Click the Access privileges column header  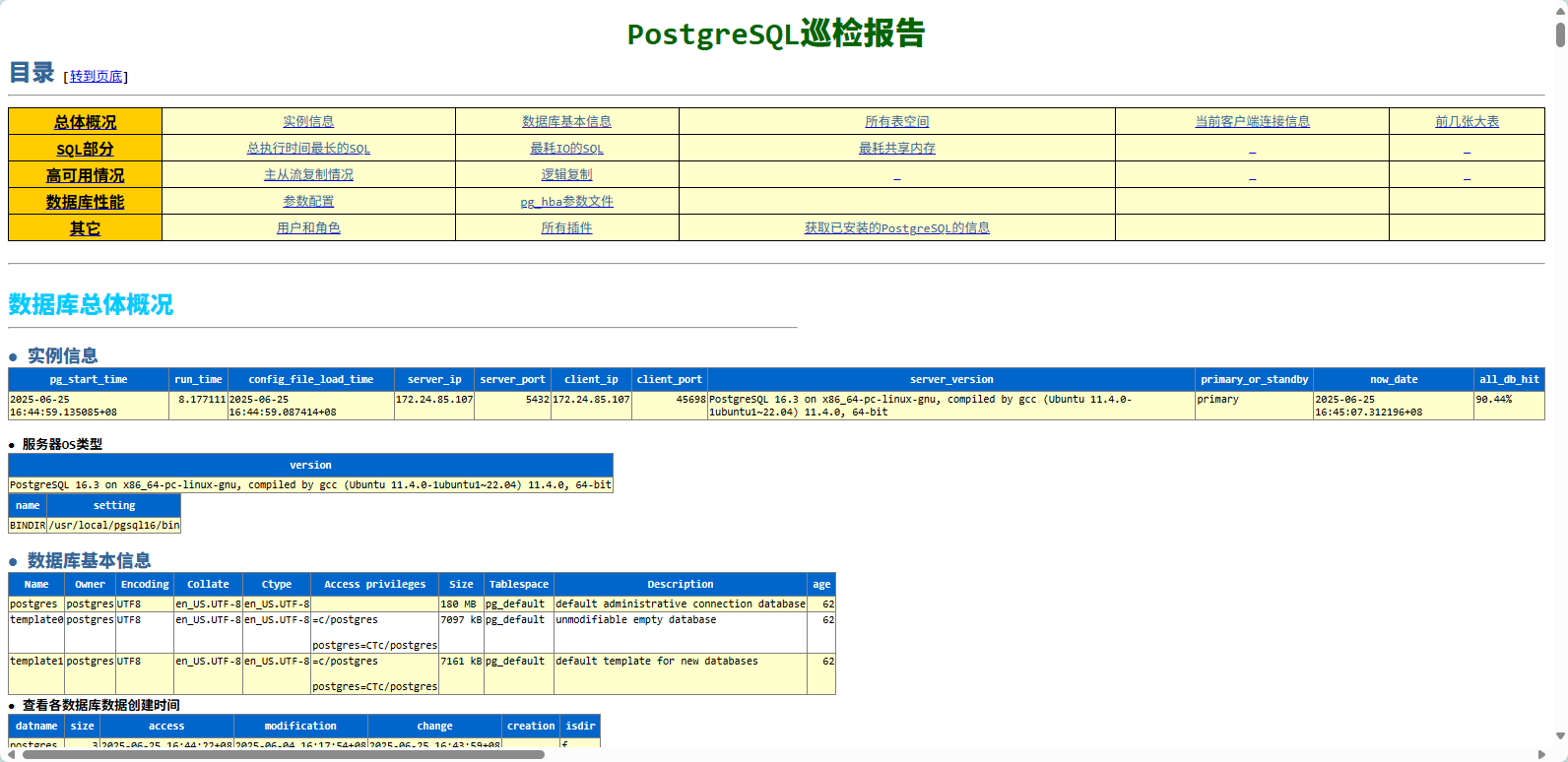pyautogui.click(x=375, y=584)
